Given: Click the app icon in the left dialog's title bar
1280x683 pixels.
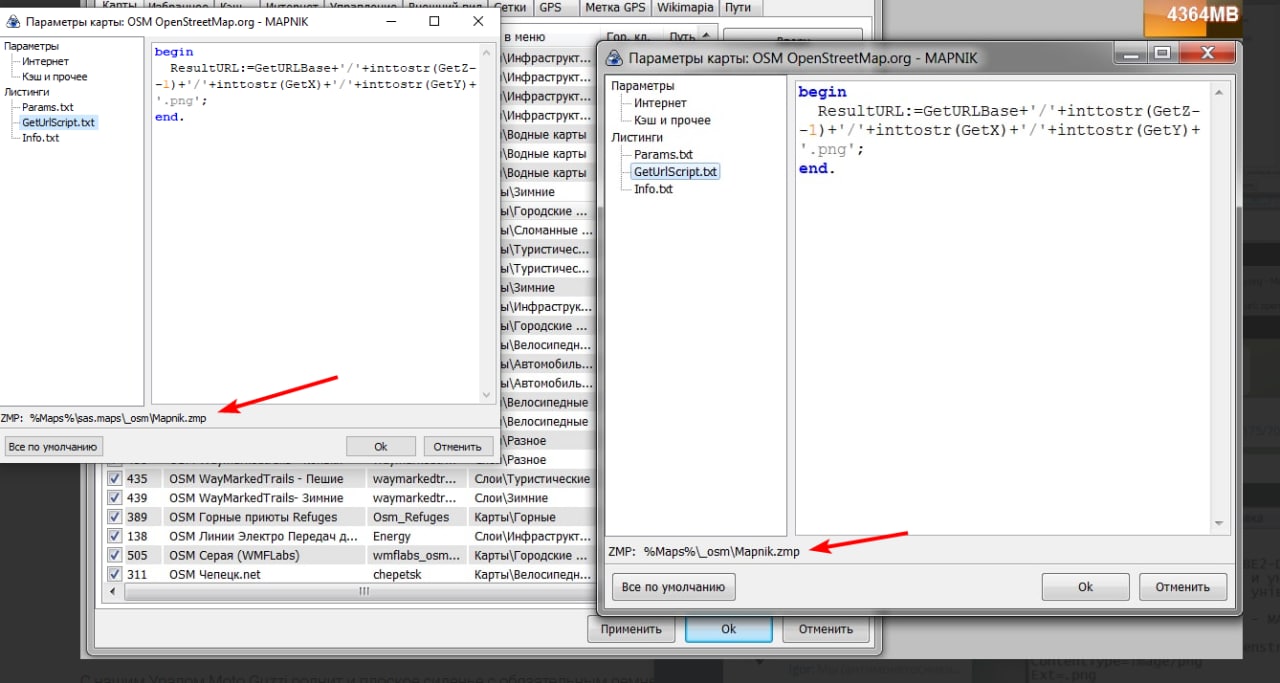Looking at the screenshot, I should tap(13, 21).
